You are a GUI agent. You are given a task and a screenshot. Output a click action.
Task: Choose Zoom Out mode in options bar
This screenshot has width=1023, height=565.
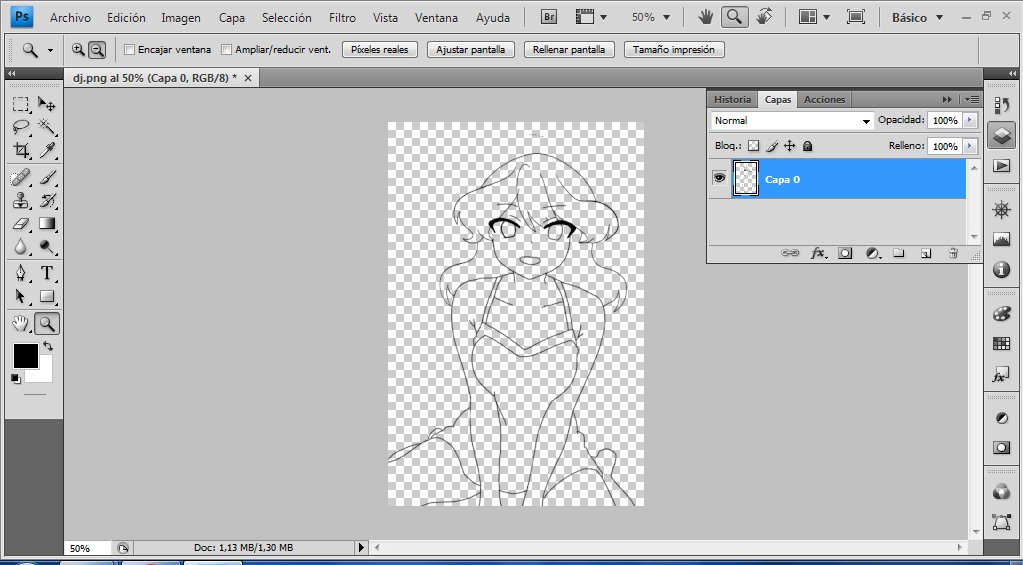click(97, 49)
